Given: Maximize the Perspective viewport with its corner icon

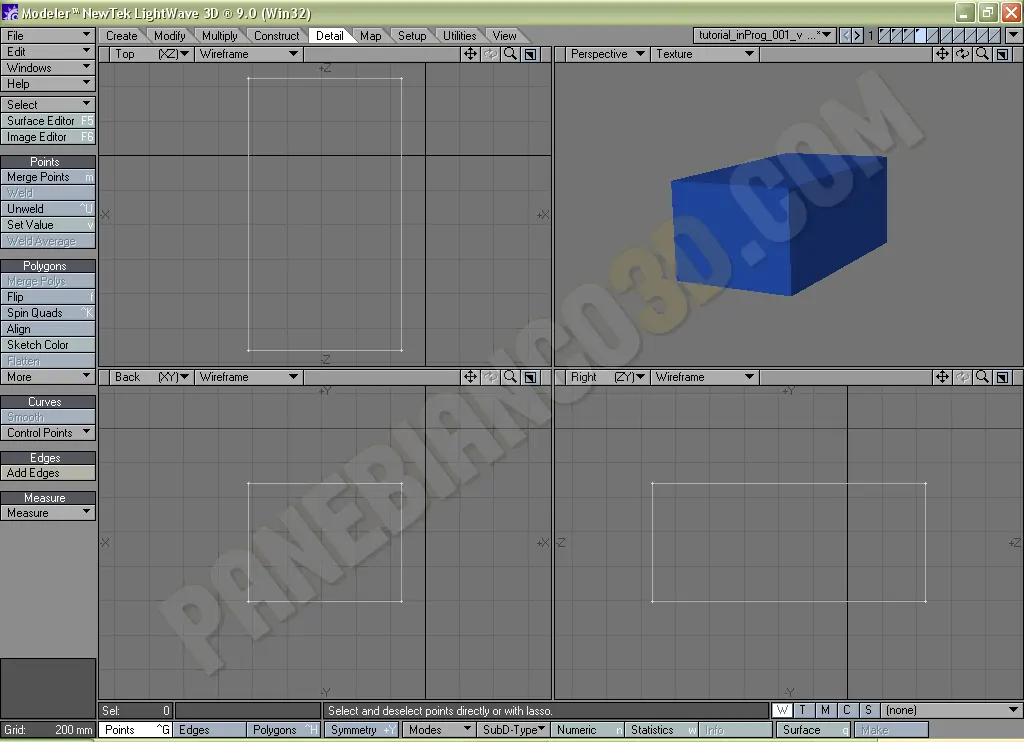Looking at the screenshot, I should tap(1002, 54).
